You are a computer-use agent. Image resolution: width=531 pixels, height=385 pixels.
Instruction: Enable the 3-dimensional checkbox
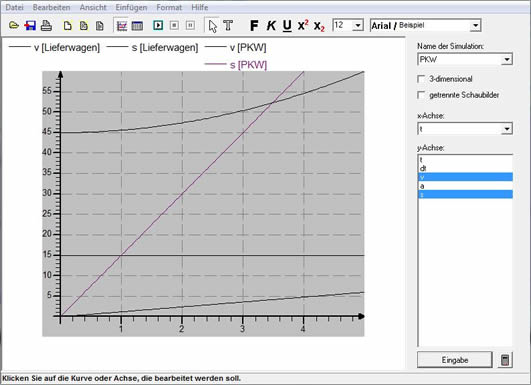(x=421, y=79)
